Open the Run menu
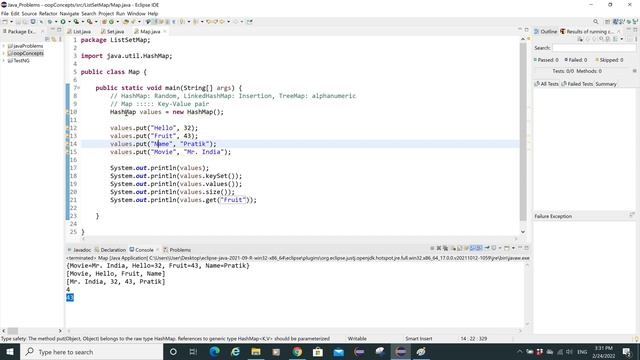Image resolution: width=640 pixels, height=360 pixels. pyautogui.click(x=120, y=13)
